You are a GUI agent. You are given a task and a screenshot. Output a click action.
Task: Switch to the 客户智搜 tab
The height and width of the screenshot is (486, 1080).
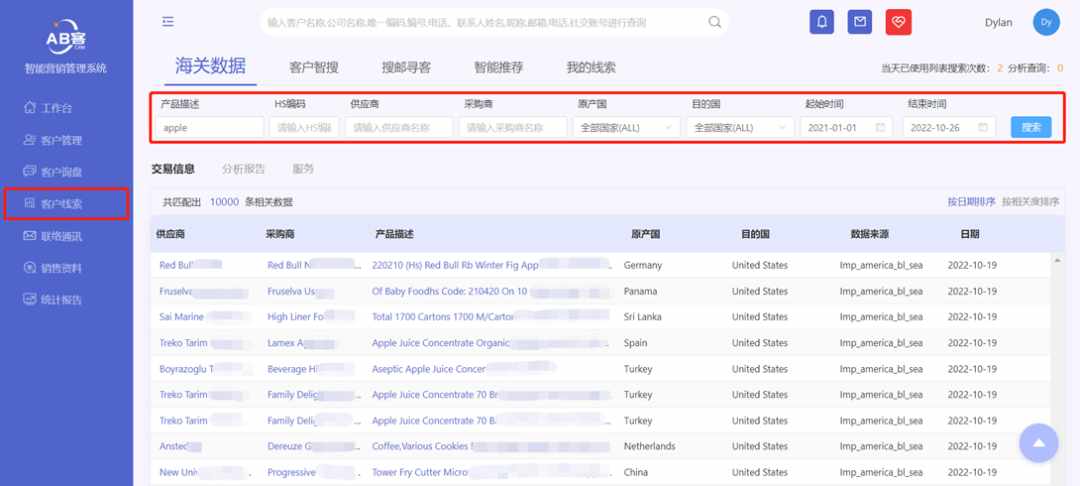pos(314,67)
